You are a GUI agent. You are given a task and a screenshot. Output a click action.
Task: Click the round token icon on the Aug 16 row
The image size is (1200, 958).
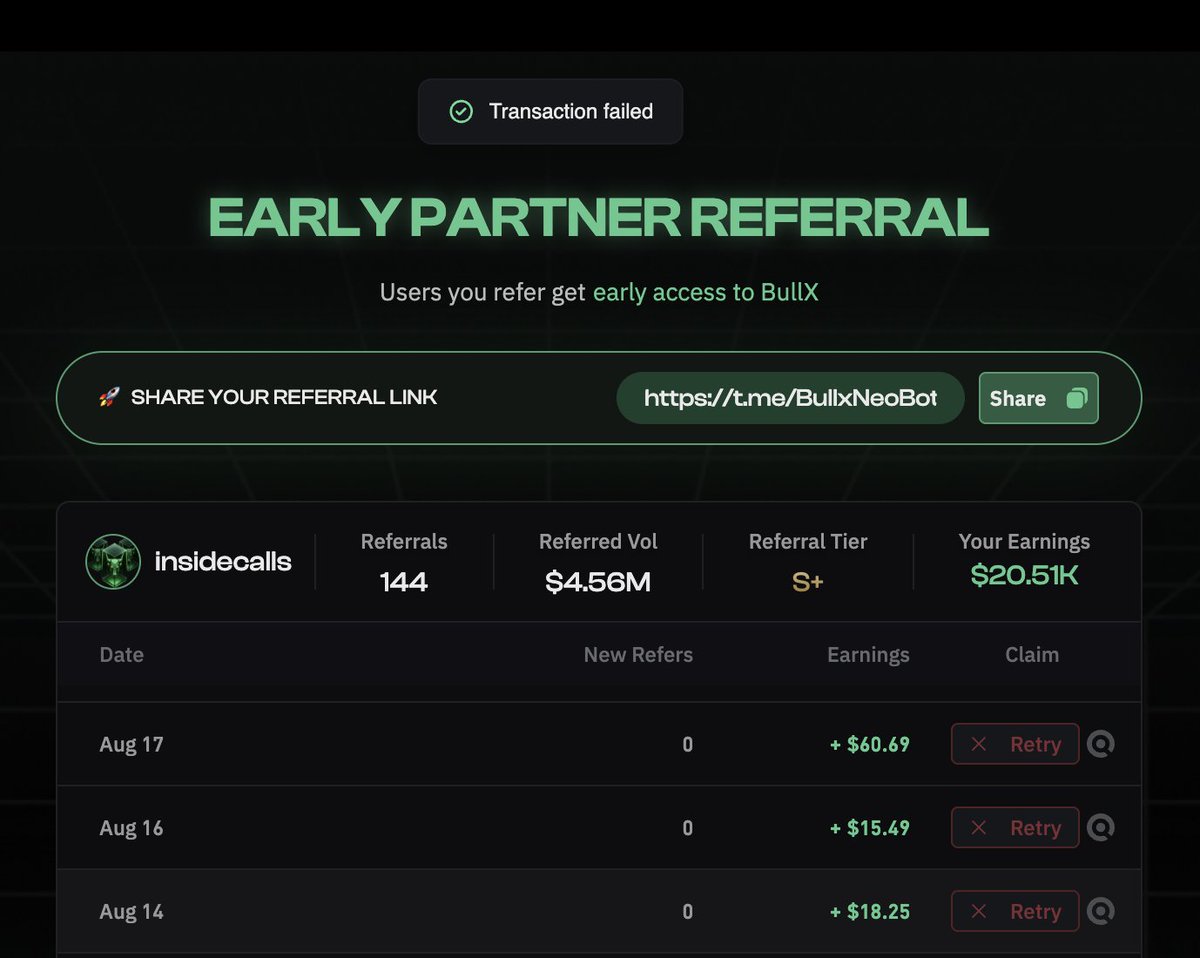tap(1101, 828)
